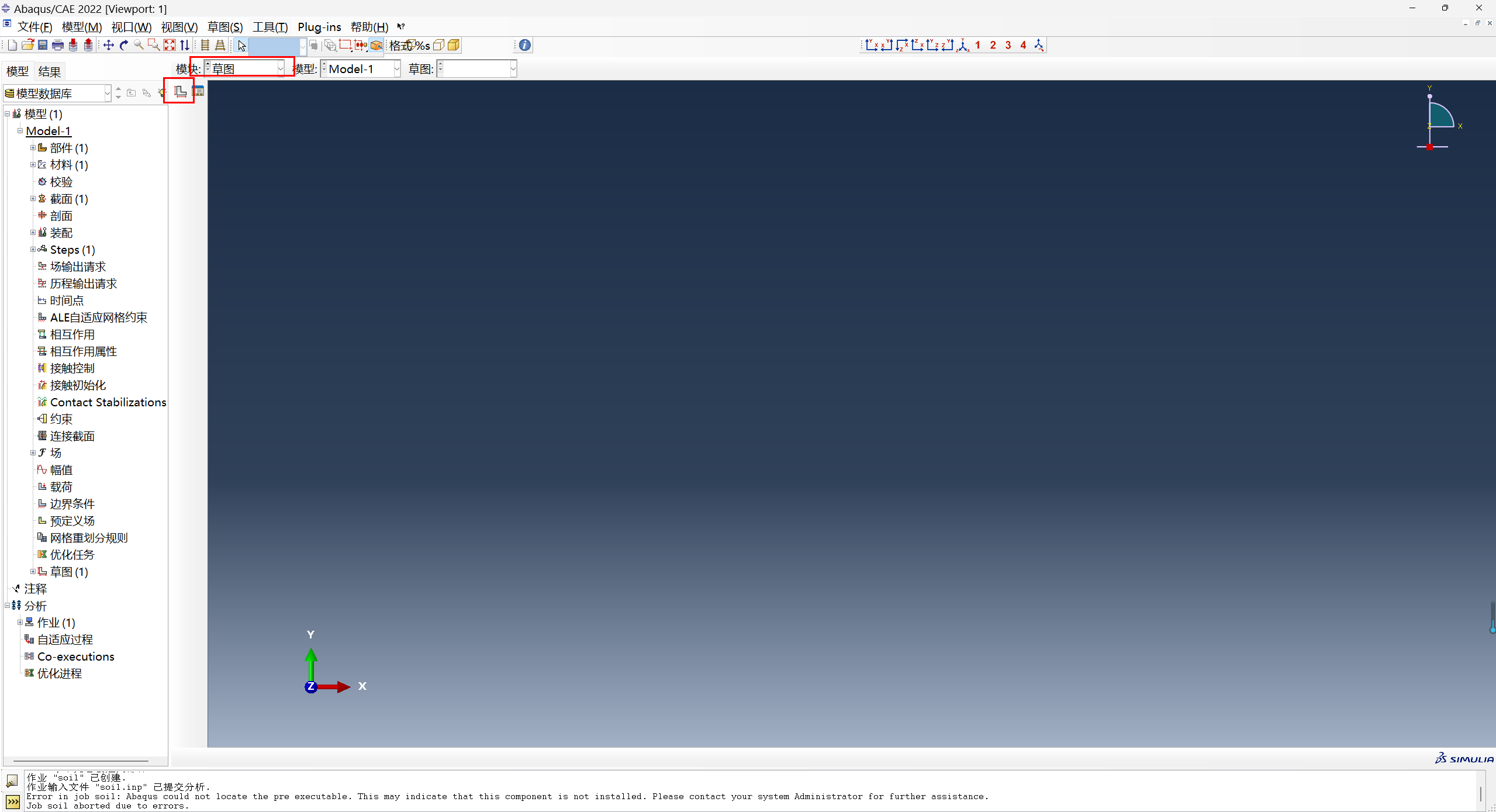The height and width of the screenshot is (812, 1496).
Task: Select 相互作用属性 in model tree
Action: [83, 351]
